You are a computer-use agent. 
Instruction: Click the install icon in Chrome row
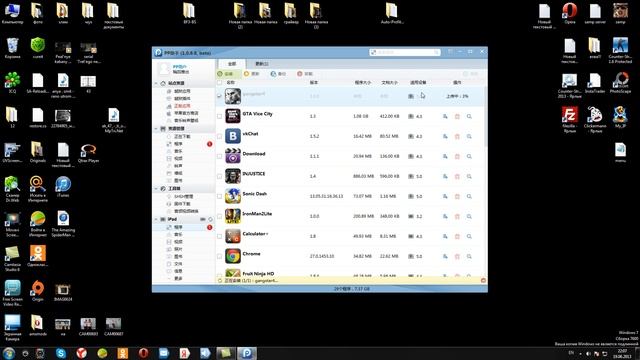pyautogui.click(x=445, y=256)
